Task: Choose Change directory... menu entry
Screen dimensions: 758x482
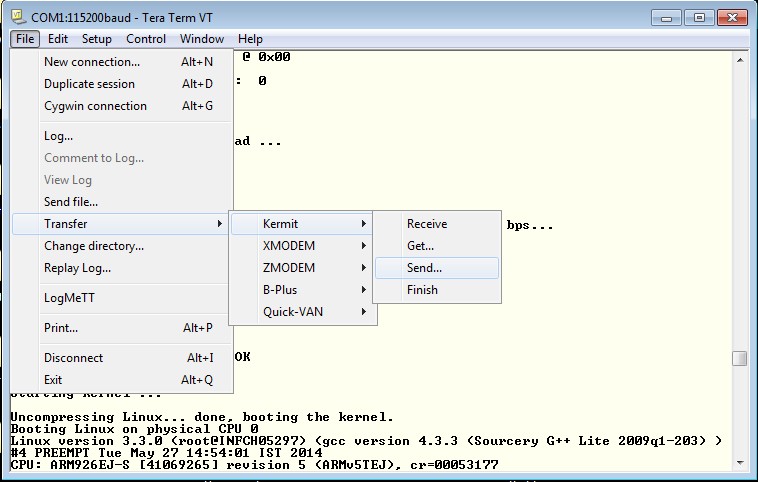Action: point(122,246)
